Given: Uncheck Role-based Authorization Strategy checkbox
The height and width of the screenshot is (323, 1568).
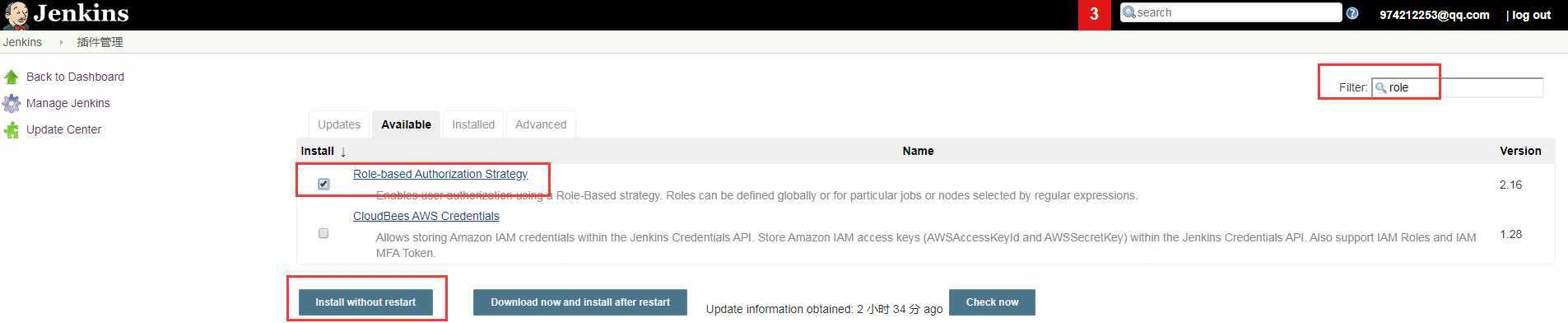Looking at the screenshot, I should (323, 184).
